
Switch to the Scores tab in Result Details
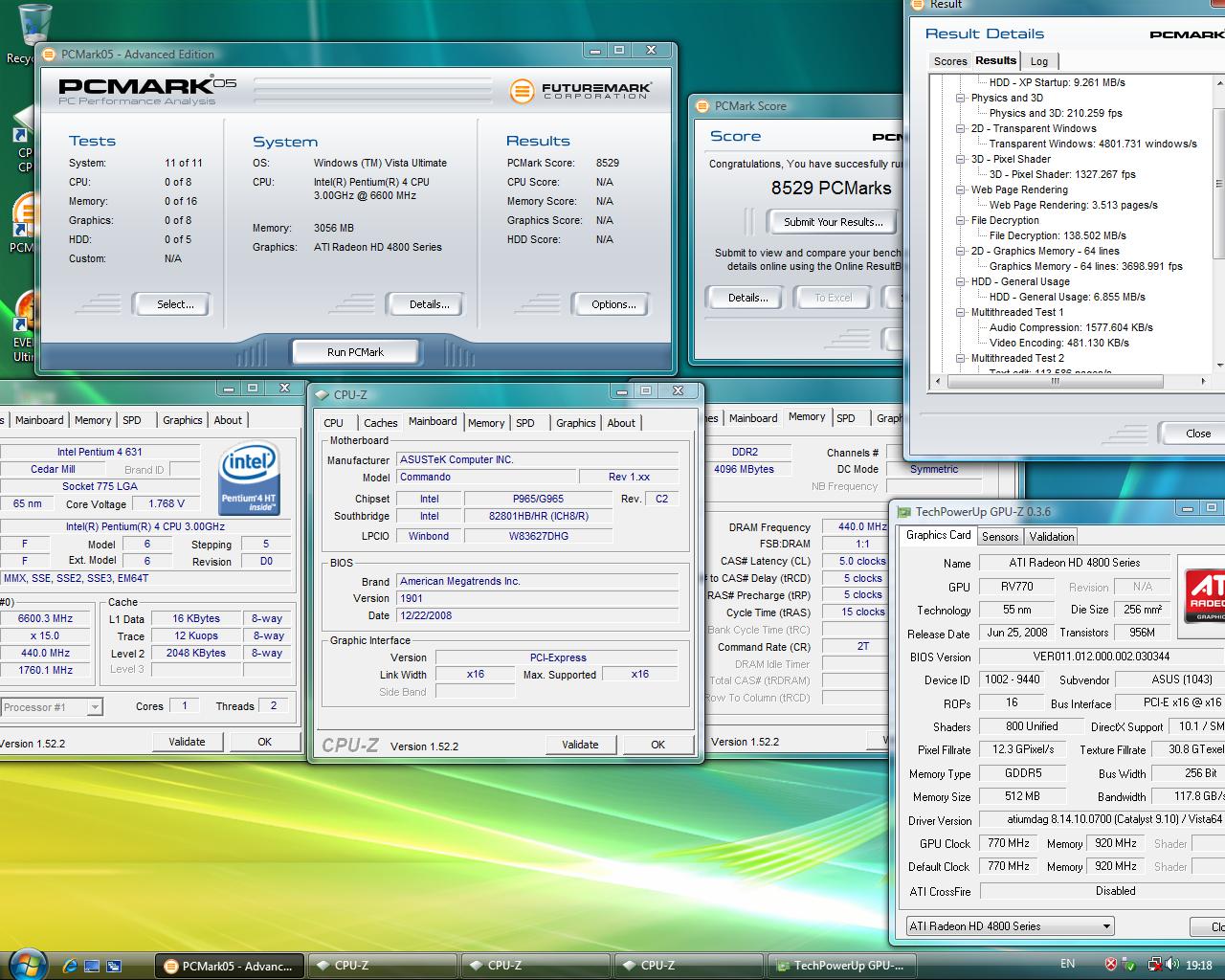pos(950,61)
